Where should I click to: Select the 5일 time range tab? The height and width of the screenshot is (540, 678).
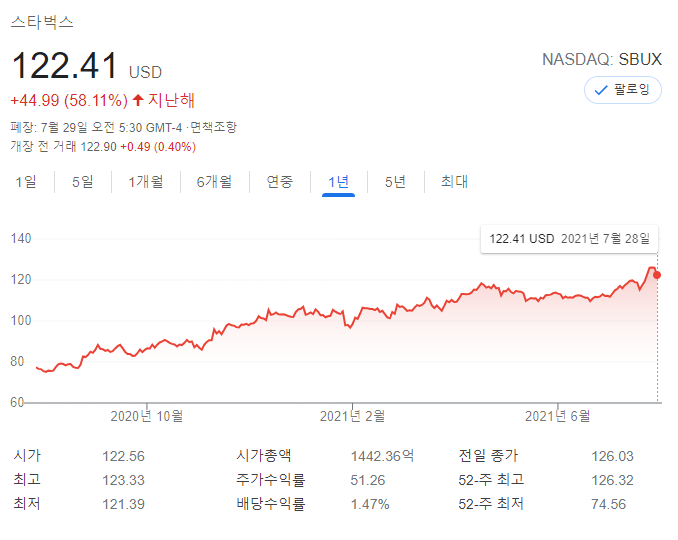click(83, 182)
